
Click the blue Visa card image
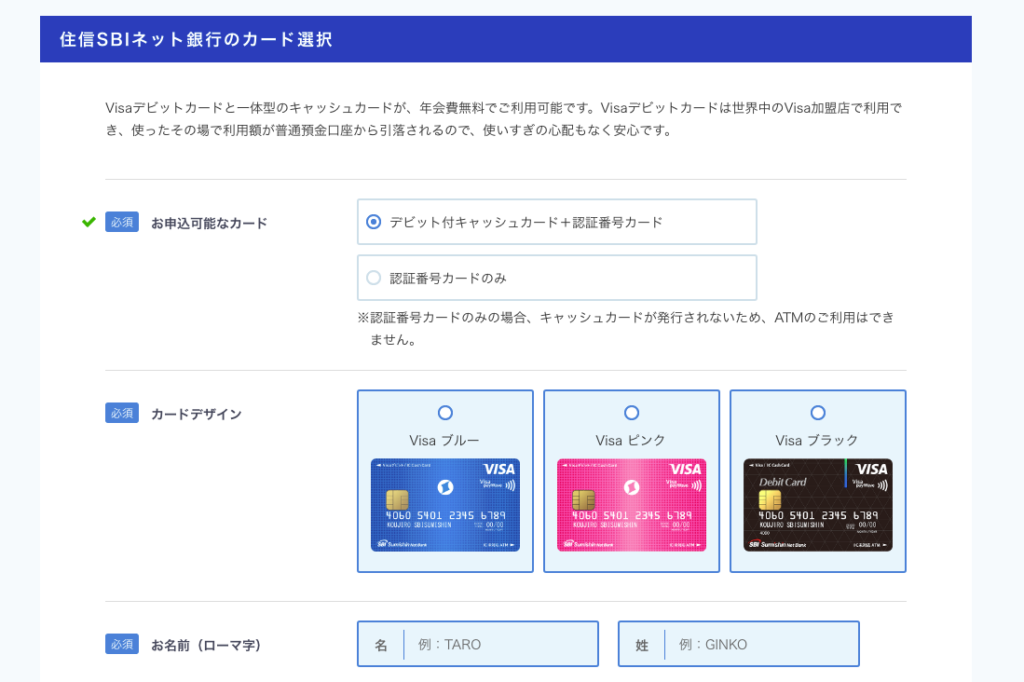(x=445, y=505)
